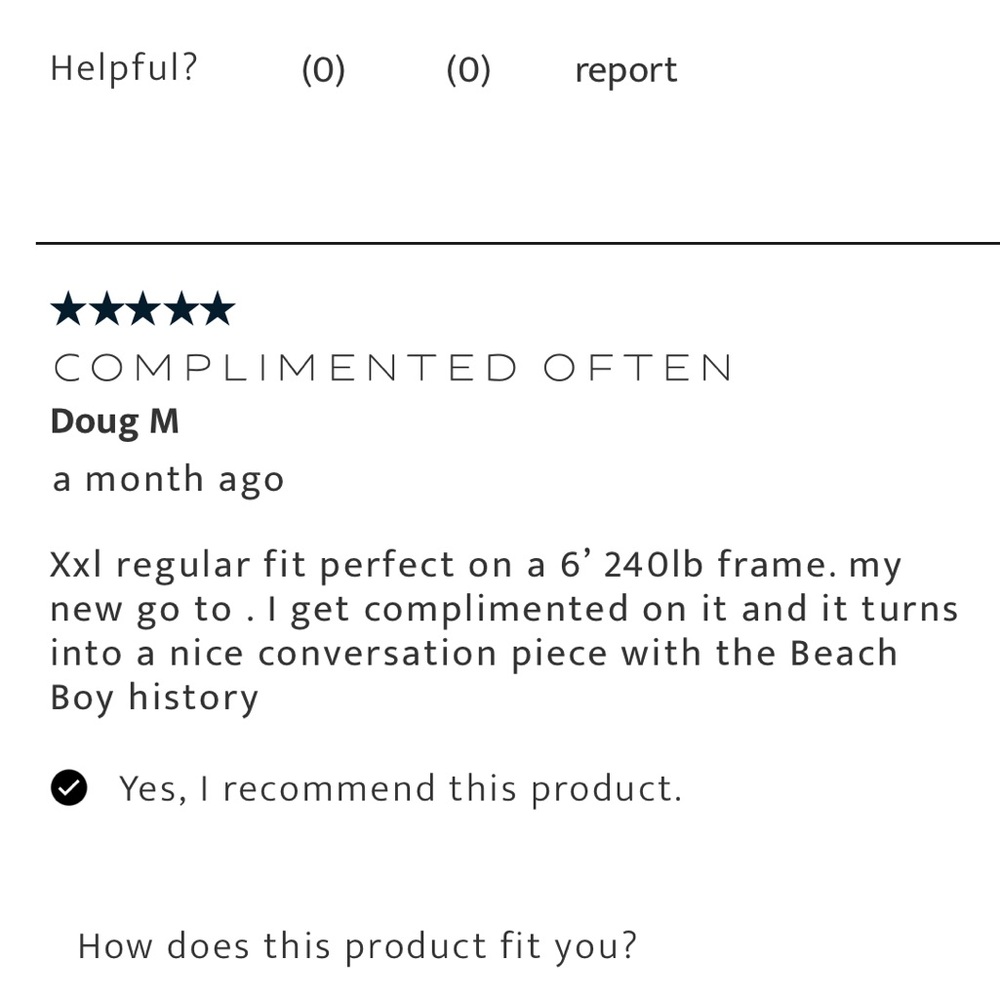Click the word 'Xxl' starting the review

point(77,565)
